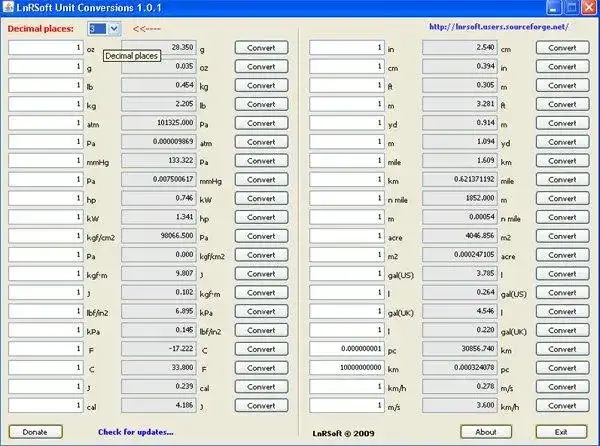Viewport: 600px width, 446px height.
Task: Click the oz input field
Action: pos(46,47)
